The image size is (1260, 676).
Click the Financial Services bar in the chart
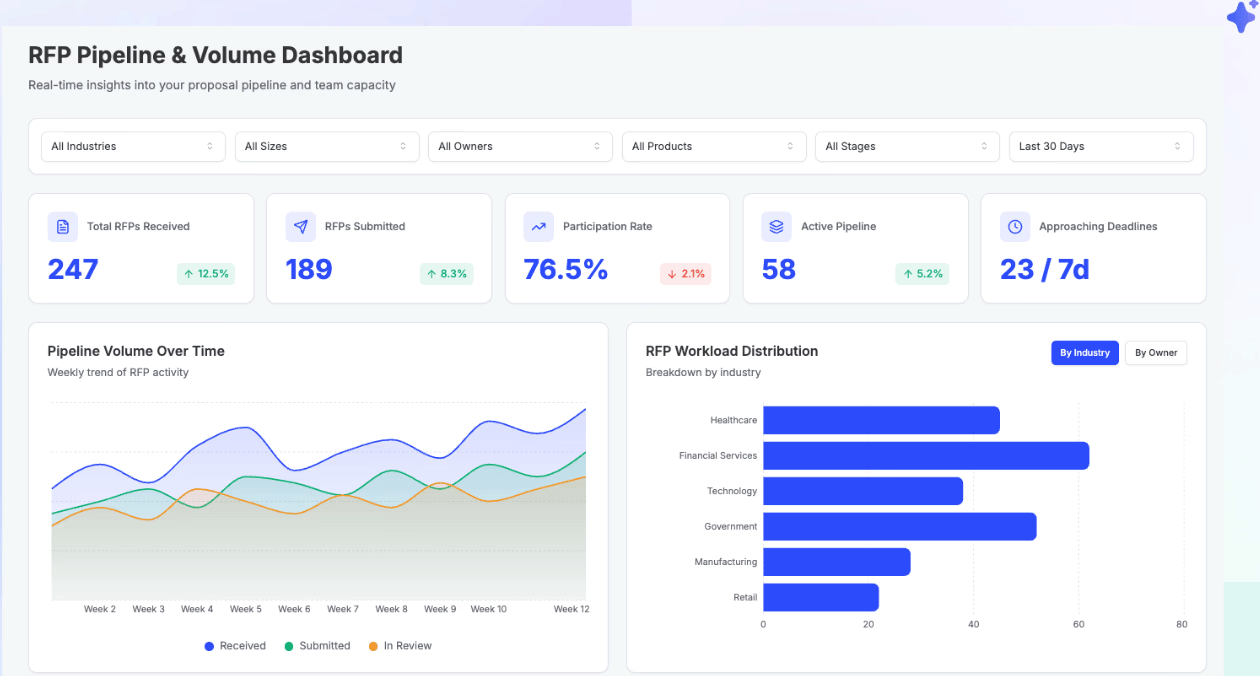click(x=925, y=455)
